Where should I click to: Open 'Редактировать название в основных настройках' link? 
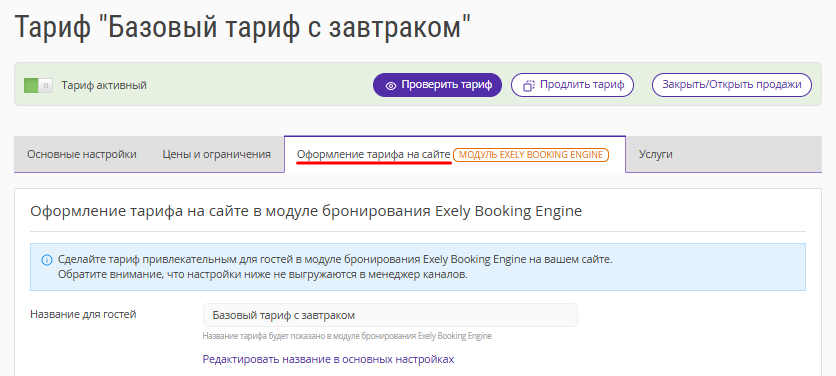tap(328, 359)
